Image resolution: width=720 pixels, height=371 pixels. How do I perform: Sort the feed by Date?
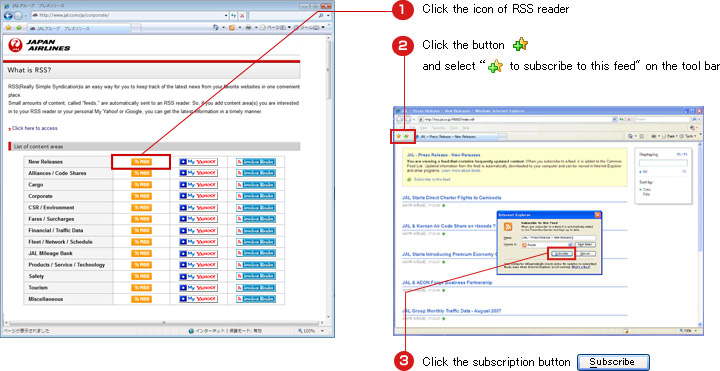pyautogui.click(x=647, y=190)
